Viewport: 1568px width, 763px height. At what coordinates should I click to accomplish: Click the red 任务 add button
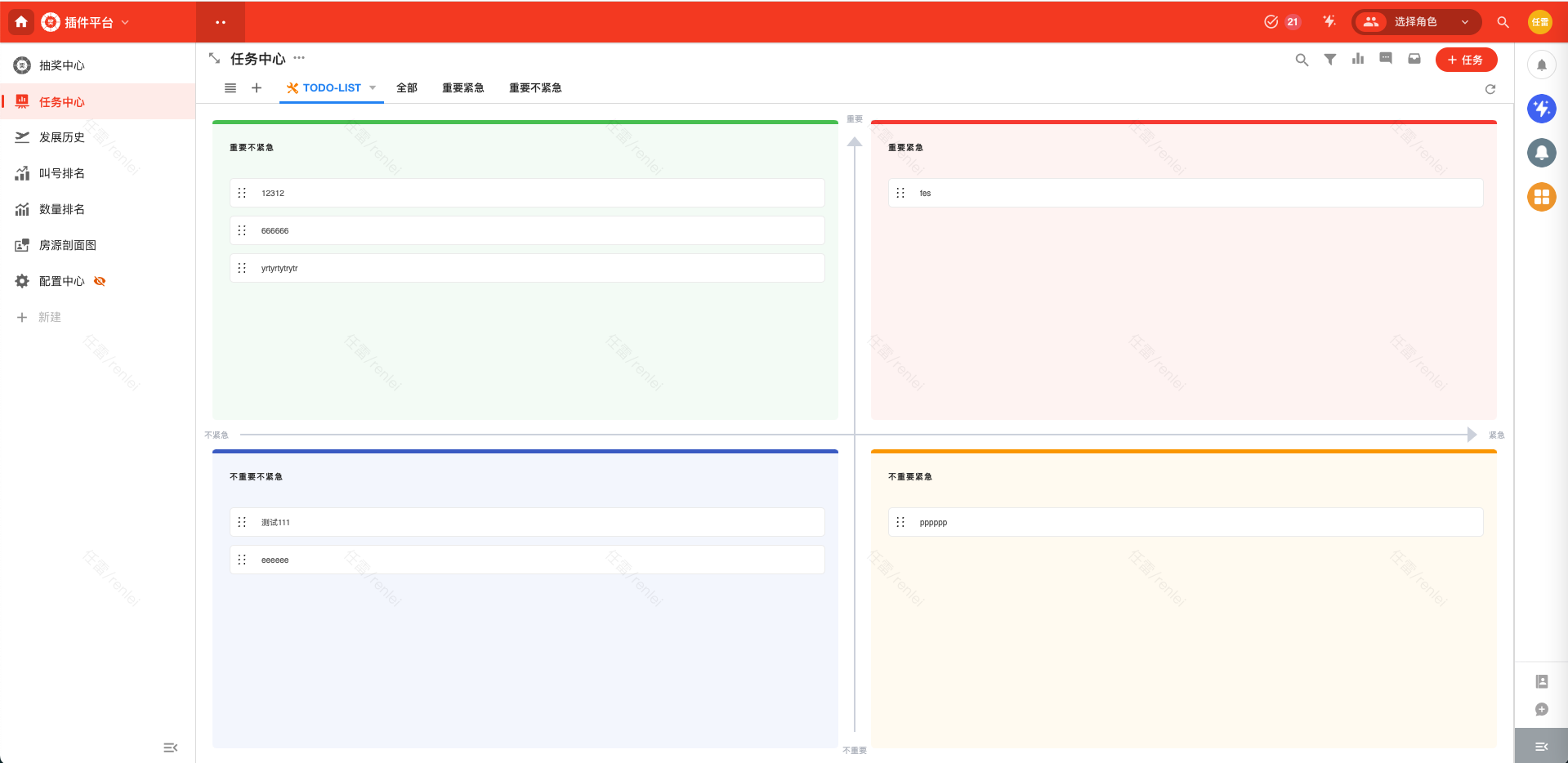coord(1466,60)
